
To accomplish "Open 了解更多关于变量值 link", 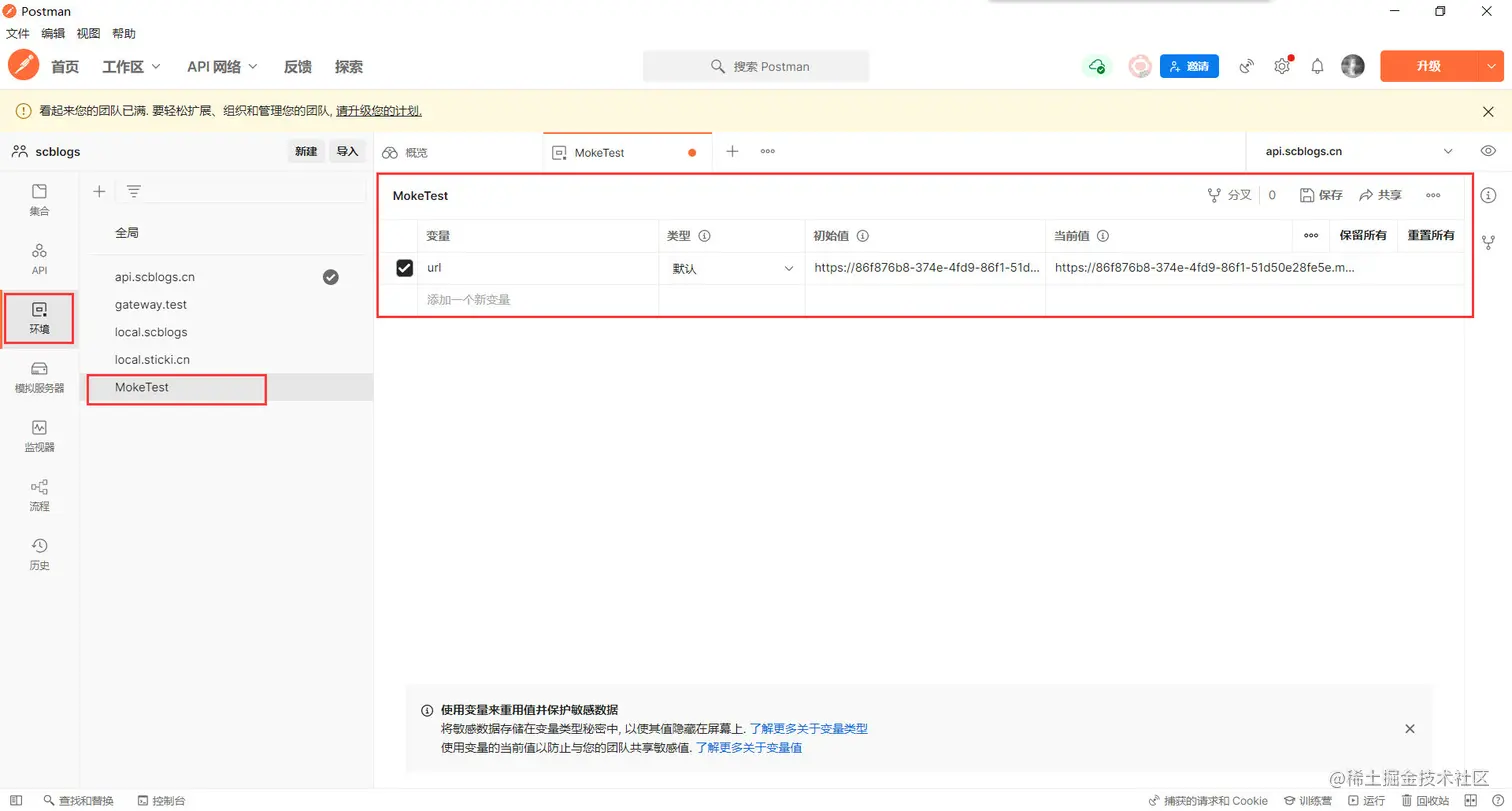I will coord(749,747).
